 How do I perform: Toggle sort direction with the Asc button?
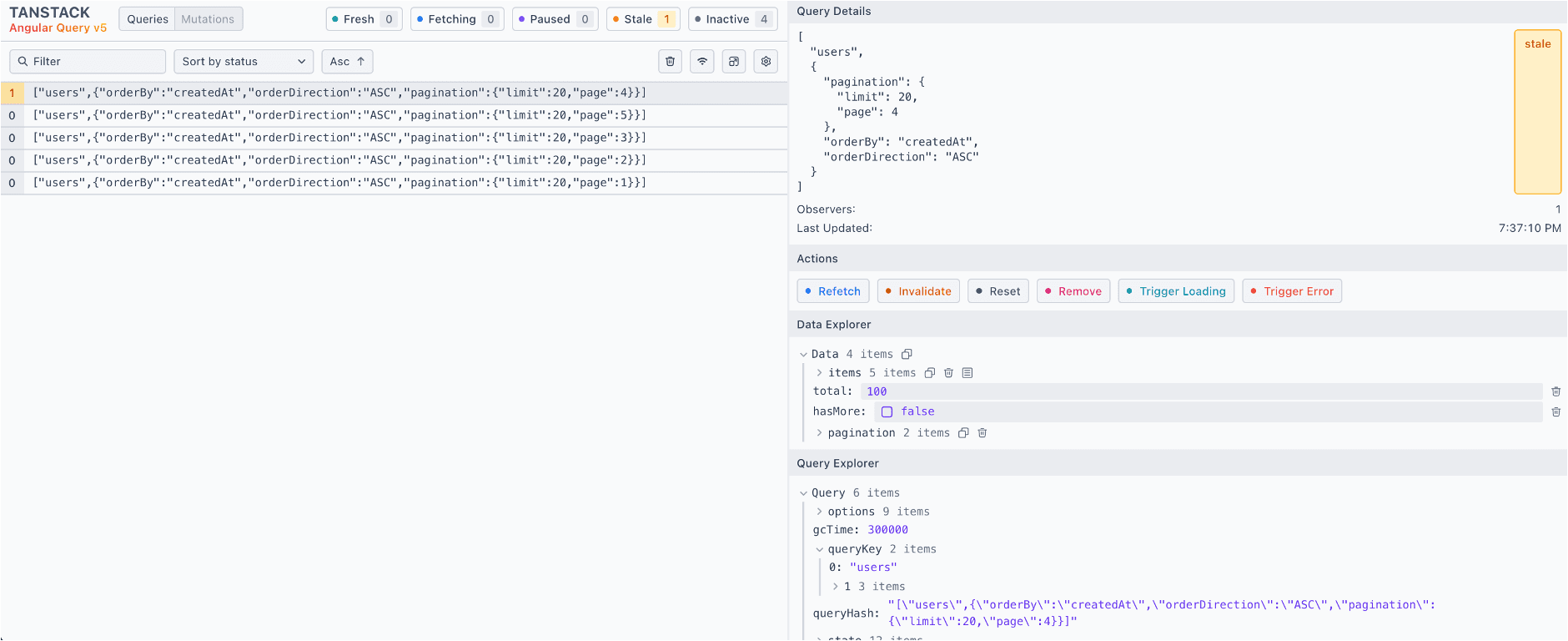click(347, 61)
